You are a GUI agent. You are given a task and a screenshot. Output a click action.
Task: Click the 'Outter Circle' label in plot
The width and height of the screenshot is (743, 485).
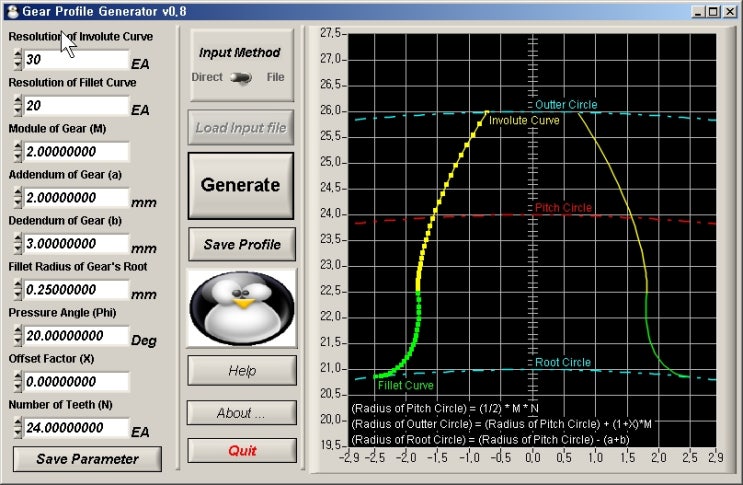pyautogui.click(x=566, y=105)
